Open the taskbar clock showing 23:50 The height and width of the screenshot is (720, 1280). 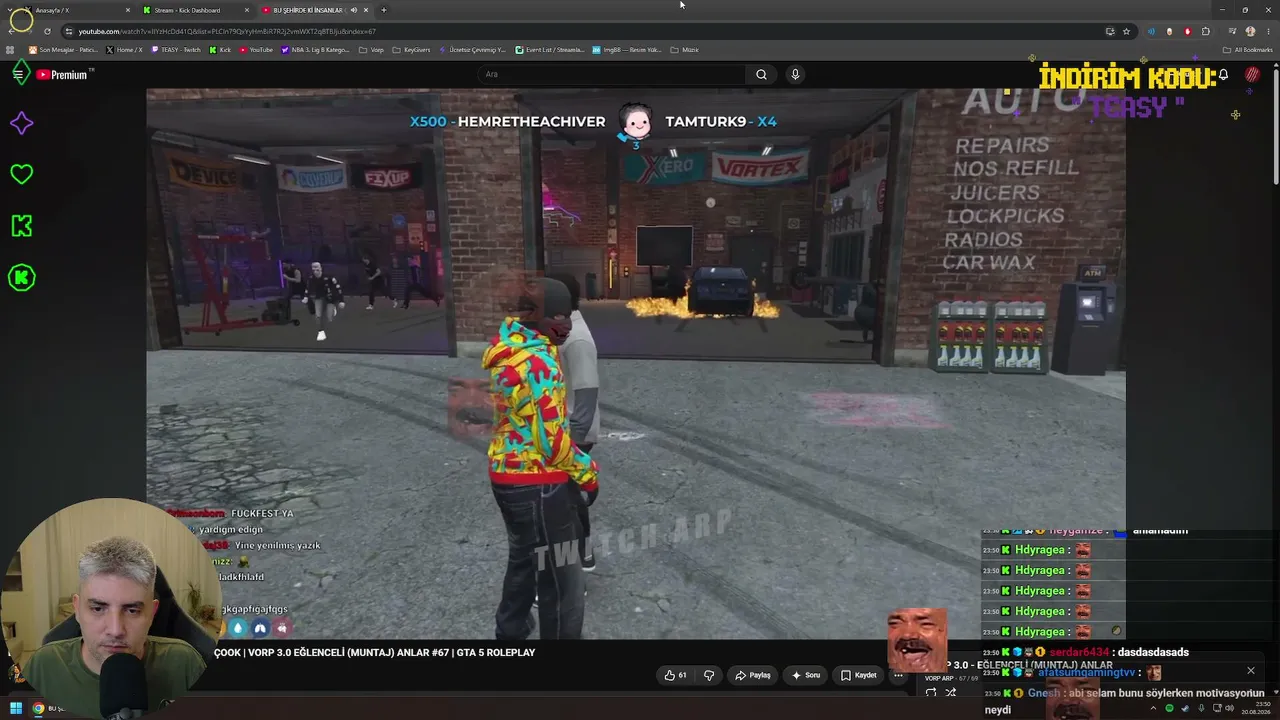(x=1255, y=709)
